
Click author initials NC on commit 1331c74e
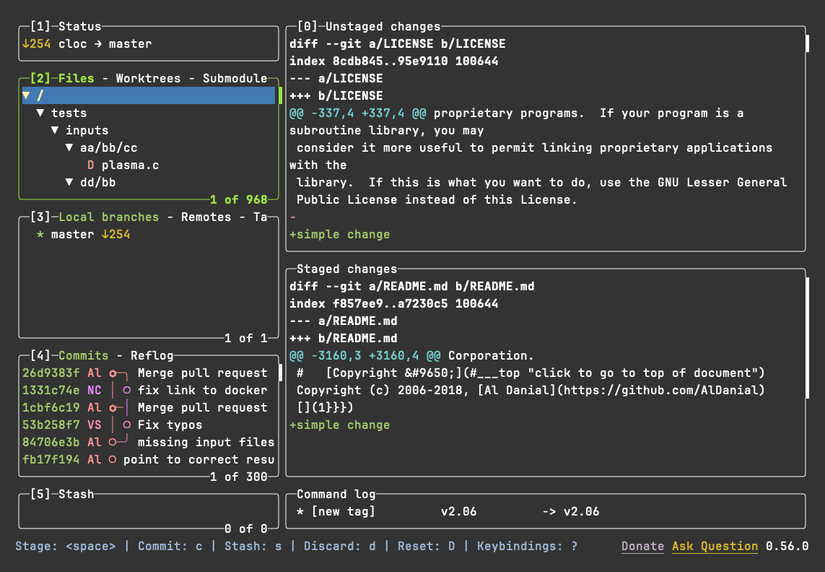(94, 390)
